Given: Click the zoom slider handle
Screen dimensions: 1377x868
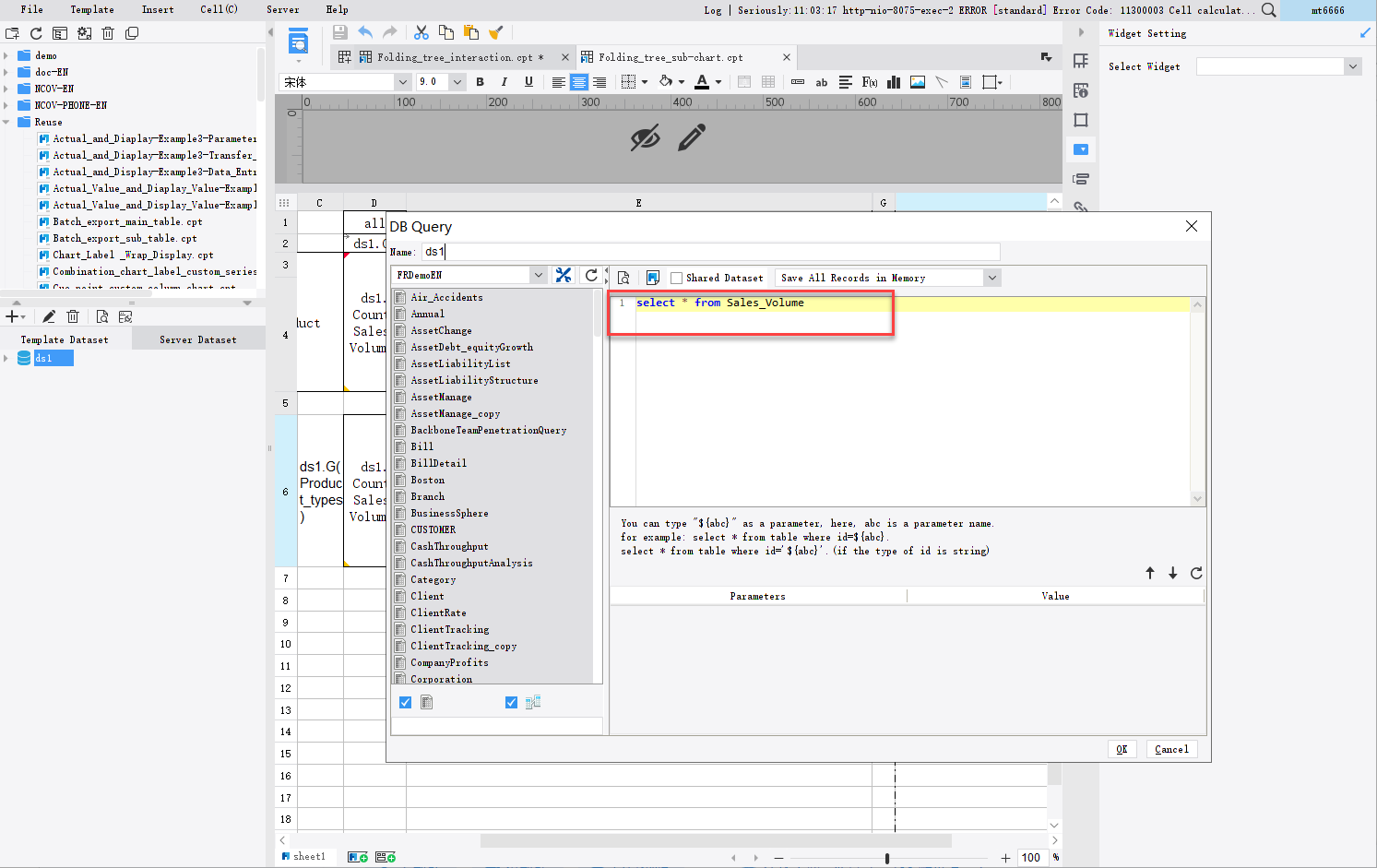Looking at the screenshot, I should [x=887, y=858].
